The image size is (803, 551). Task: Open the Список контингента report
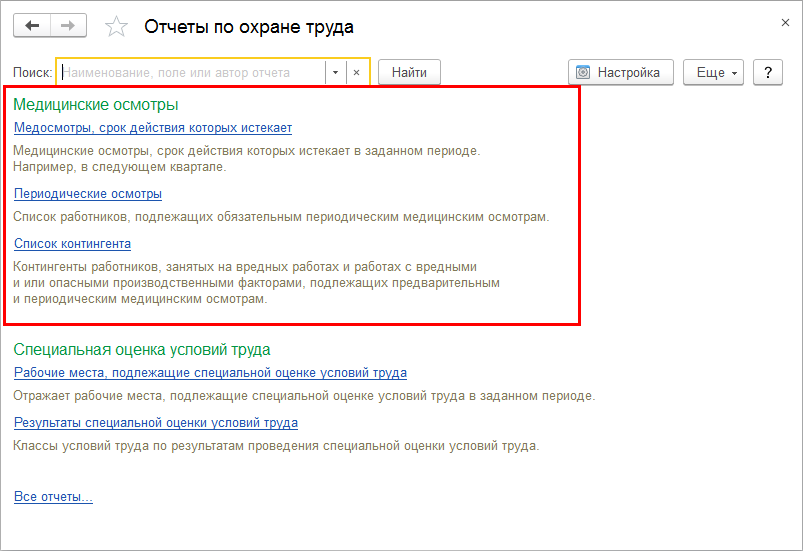click(72, 243)
